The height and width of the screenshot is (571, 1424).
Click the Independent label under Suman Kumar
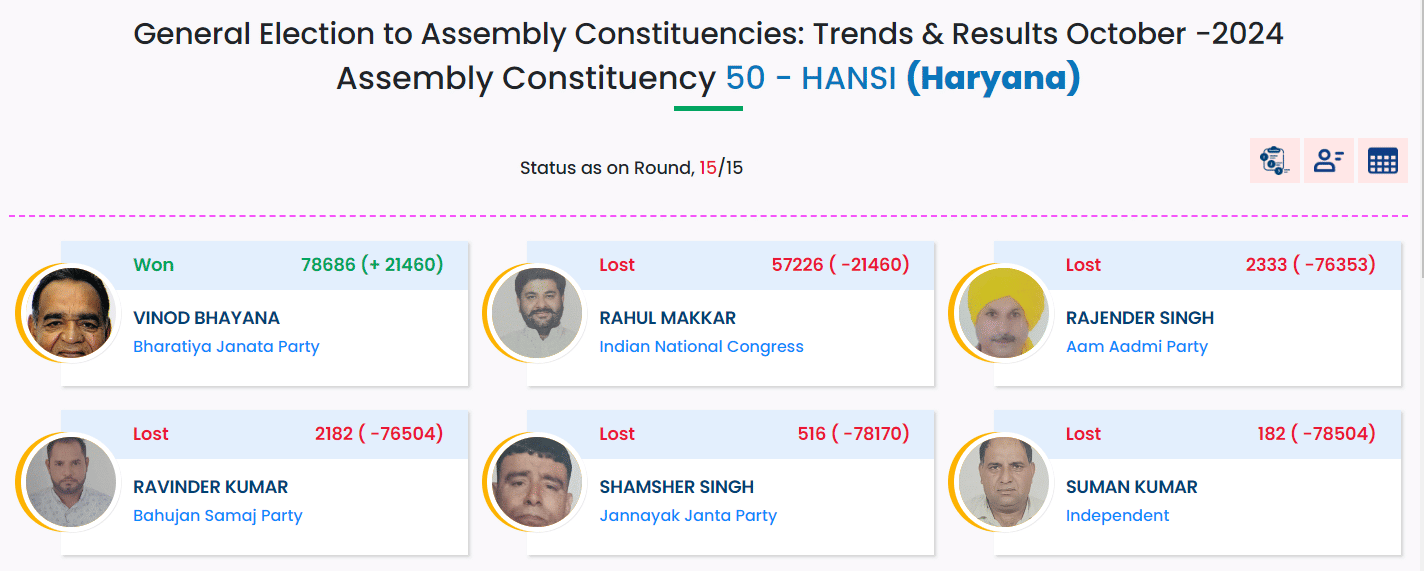[1117, 516]
